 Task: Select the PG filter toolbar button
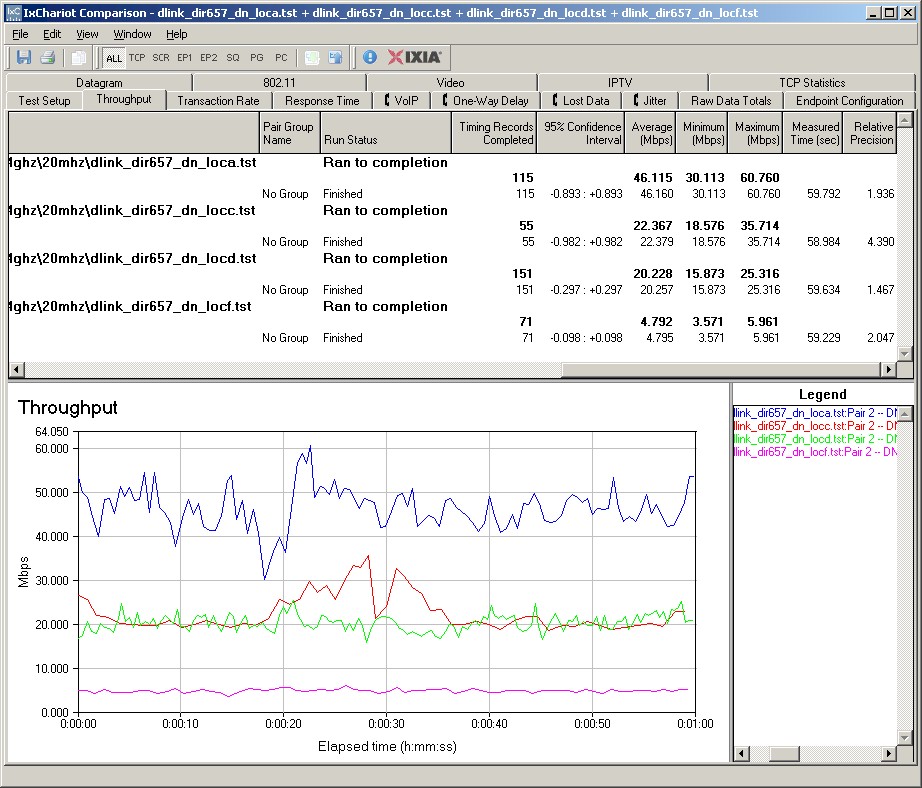point(257,58)
